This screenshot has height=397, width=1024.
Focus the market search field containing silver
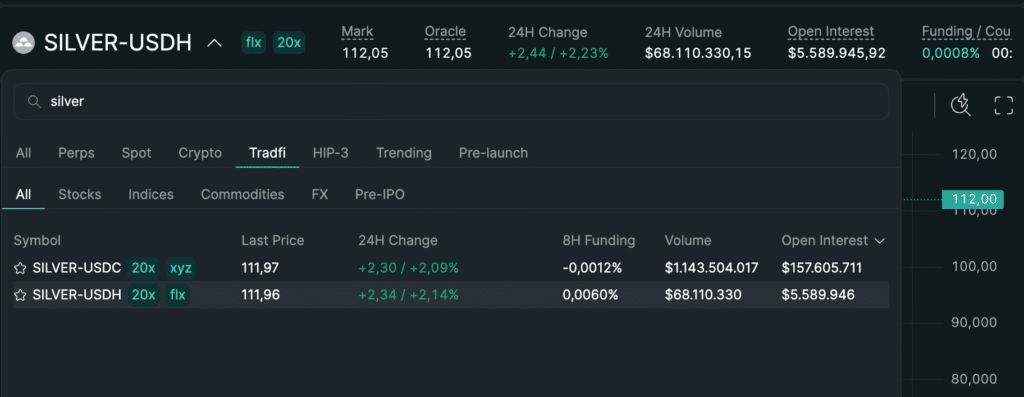tap(451, 102)
